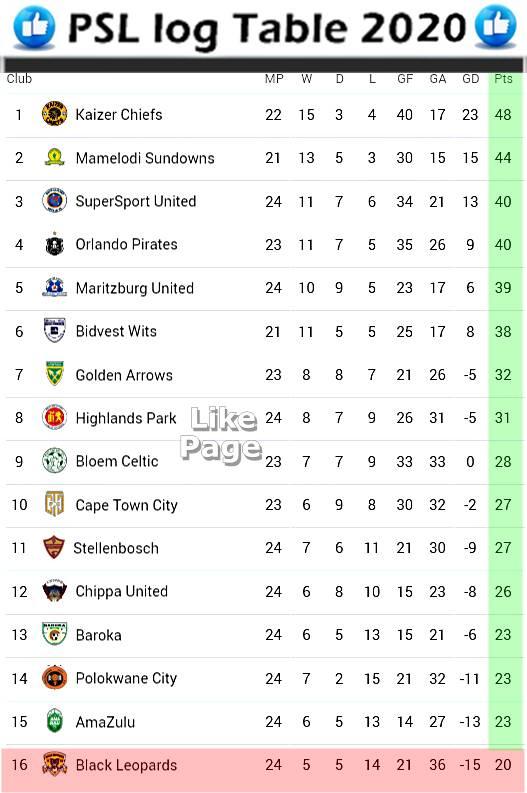Click the Like Page watermark text
Image resolution: width=527 pixels, height=793 pixels.
[221, 435]
